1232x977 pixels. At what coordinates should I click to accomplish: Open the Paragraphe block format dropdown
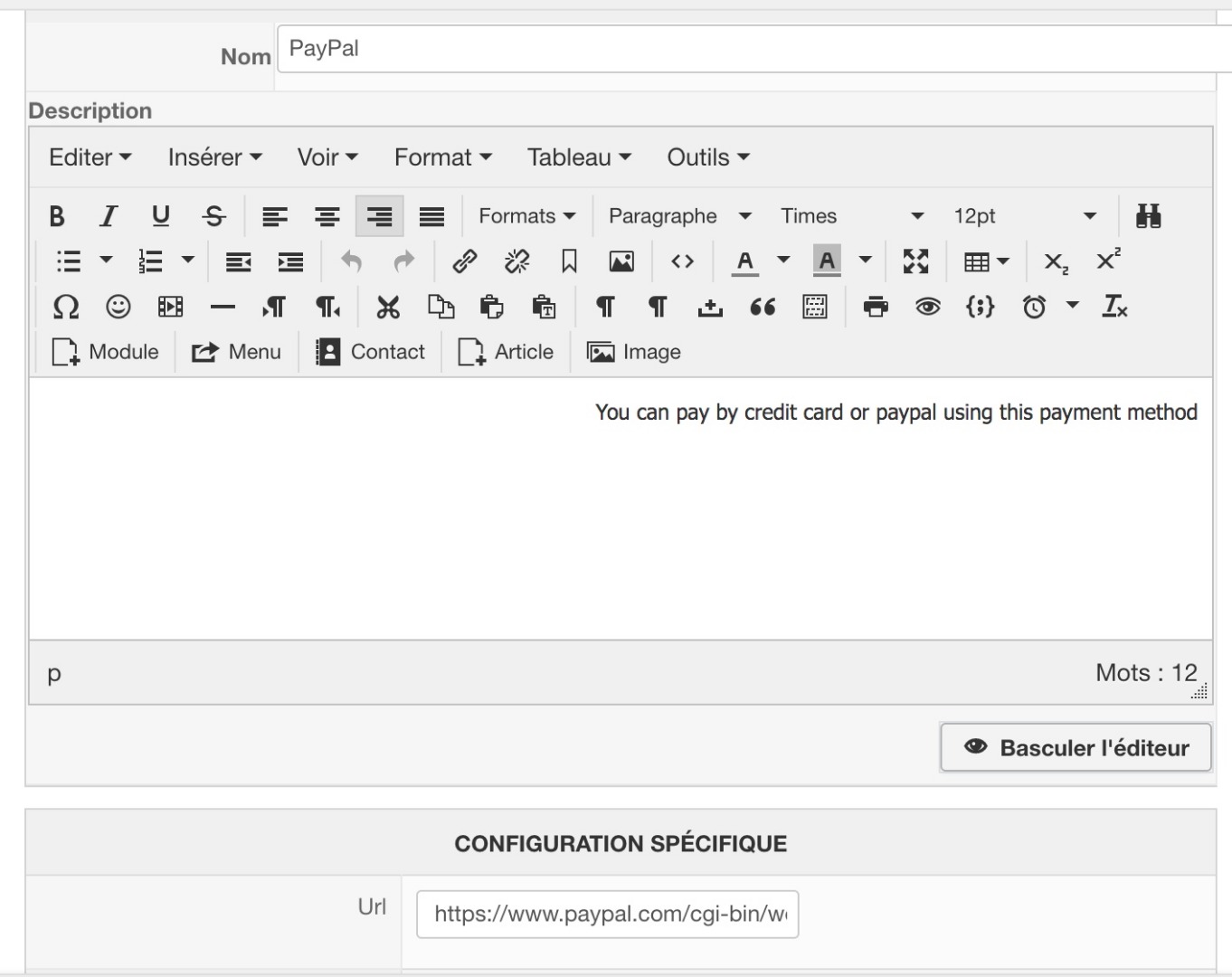[x=680, y=216]
